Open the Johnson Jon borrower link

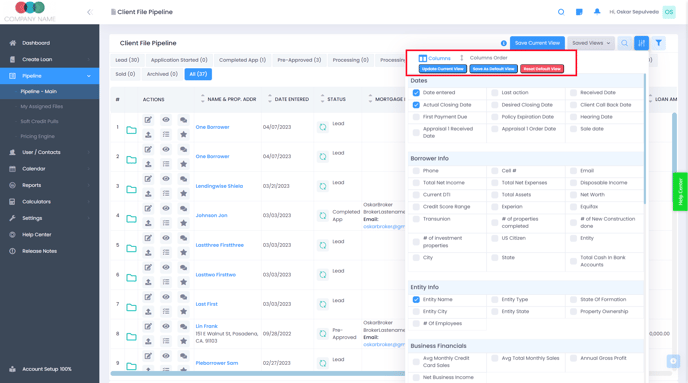click(x=211, y=215)
